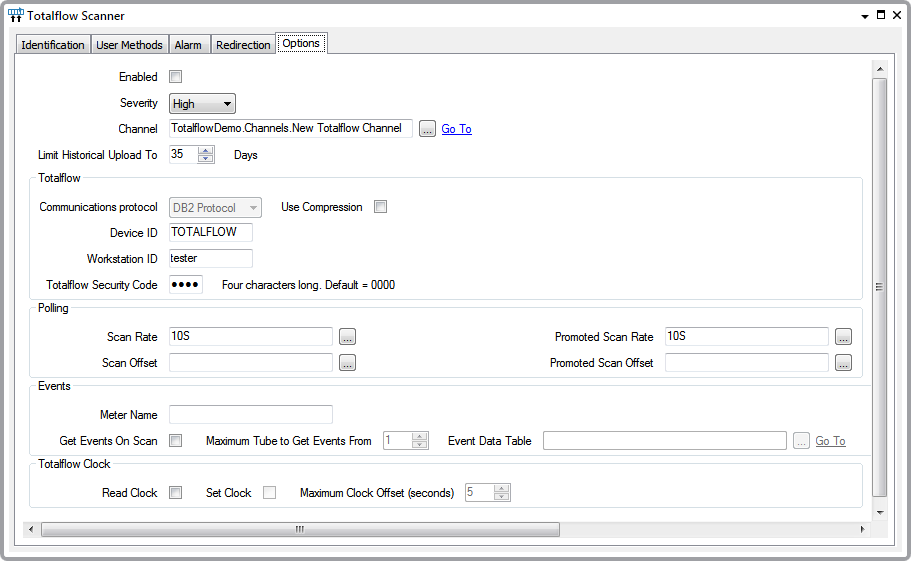This screenshot has height=561, width=911.
Task: Follow the Go To link beside Channel
Action: (x=456, y=129)
